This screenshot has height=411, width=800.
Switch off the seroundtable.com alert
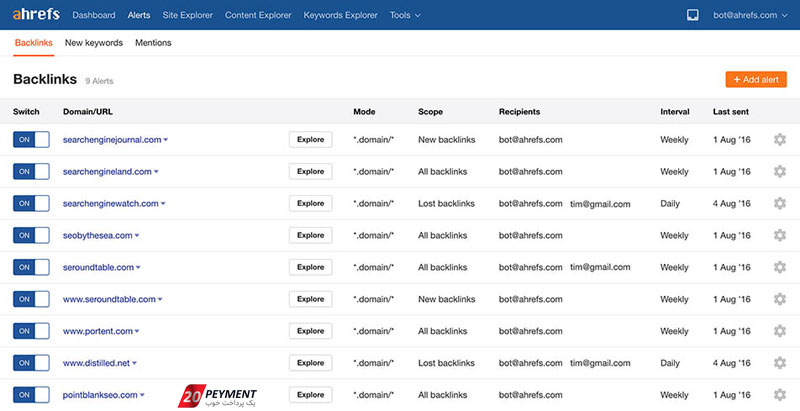(x=31, y=267)
